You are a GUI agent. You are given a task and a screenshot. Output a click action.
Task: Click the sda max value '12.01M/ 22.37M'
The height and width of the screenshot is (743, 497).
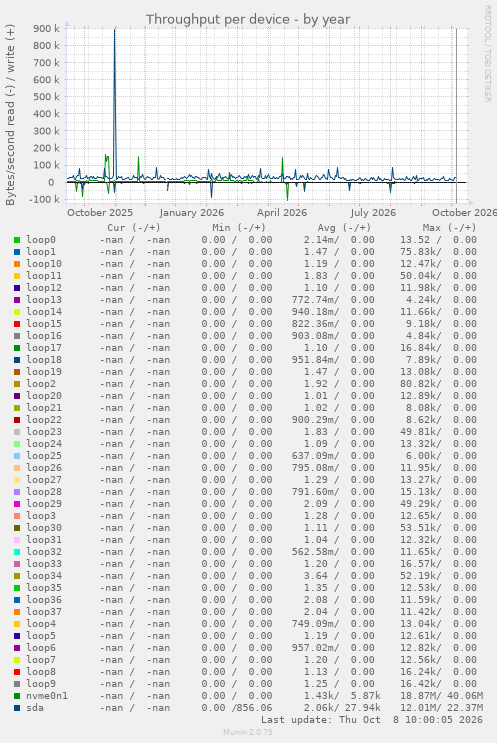[x=442, y=708]
